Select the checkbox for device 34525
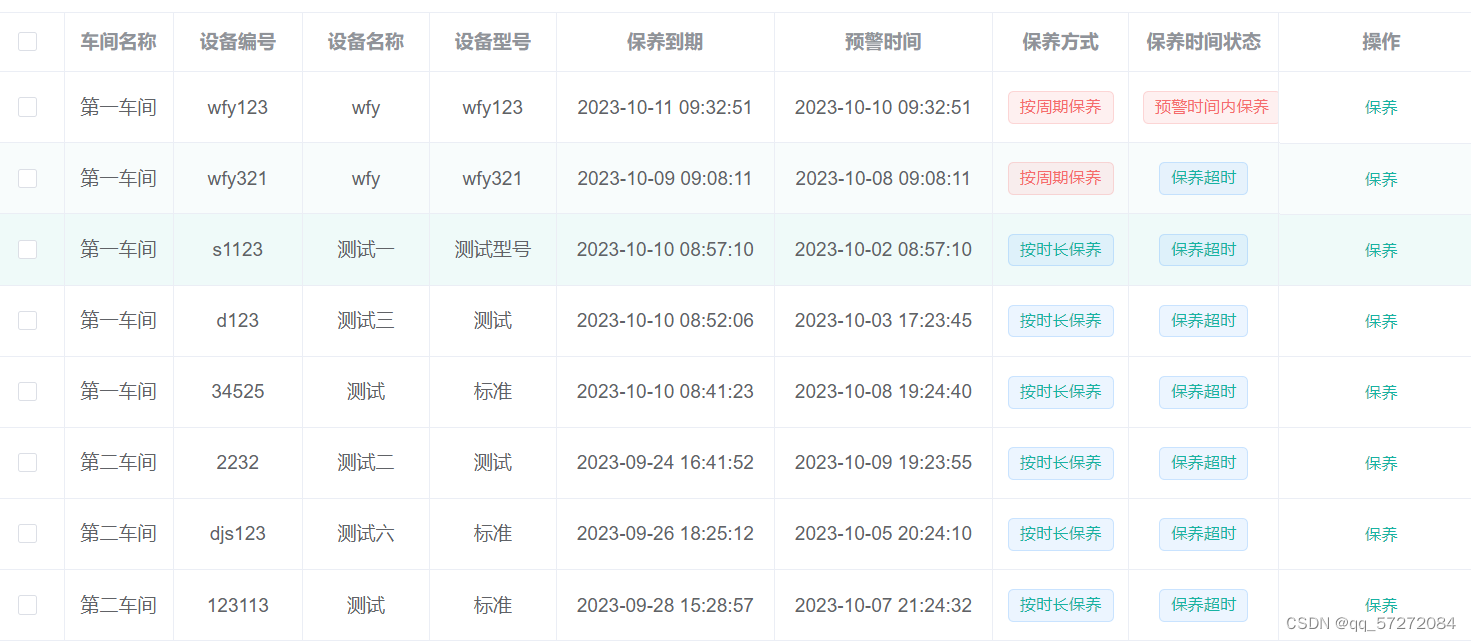Image resolution: width=1471 pixels, height=641 pixels. [27, 391]
